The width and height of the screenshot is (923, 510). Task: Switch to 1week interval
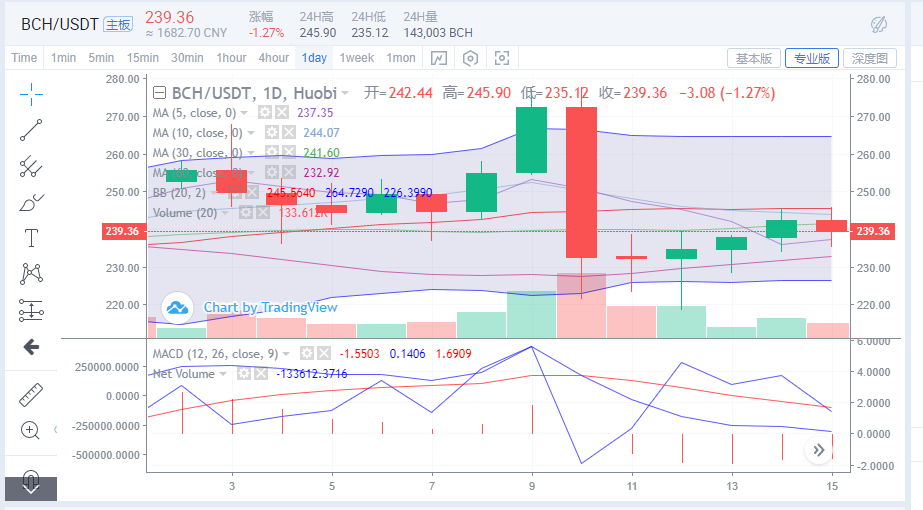coord(357,58)
